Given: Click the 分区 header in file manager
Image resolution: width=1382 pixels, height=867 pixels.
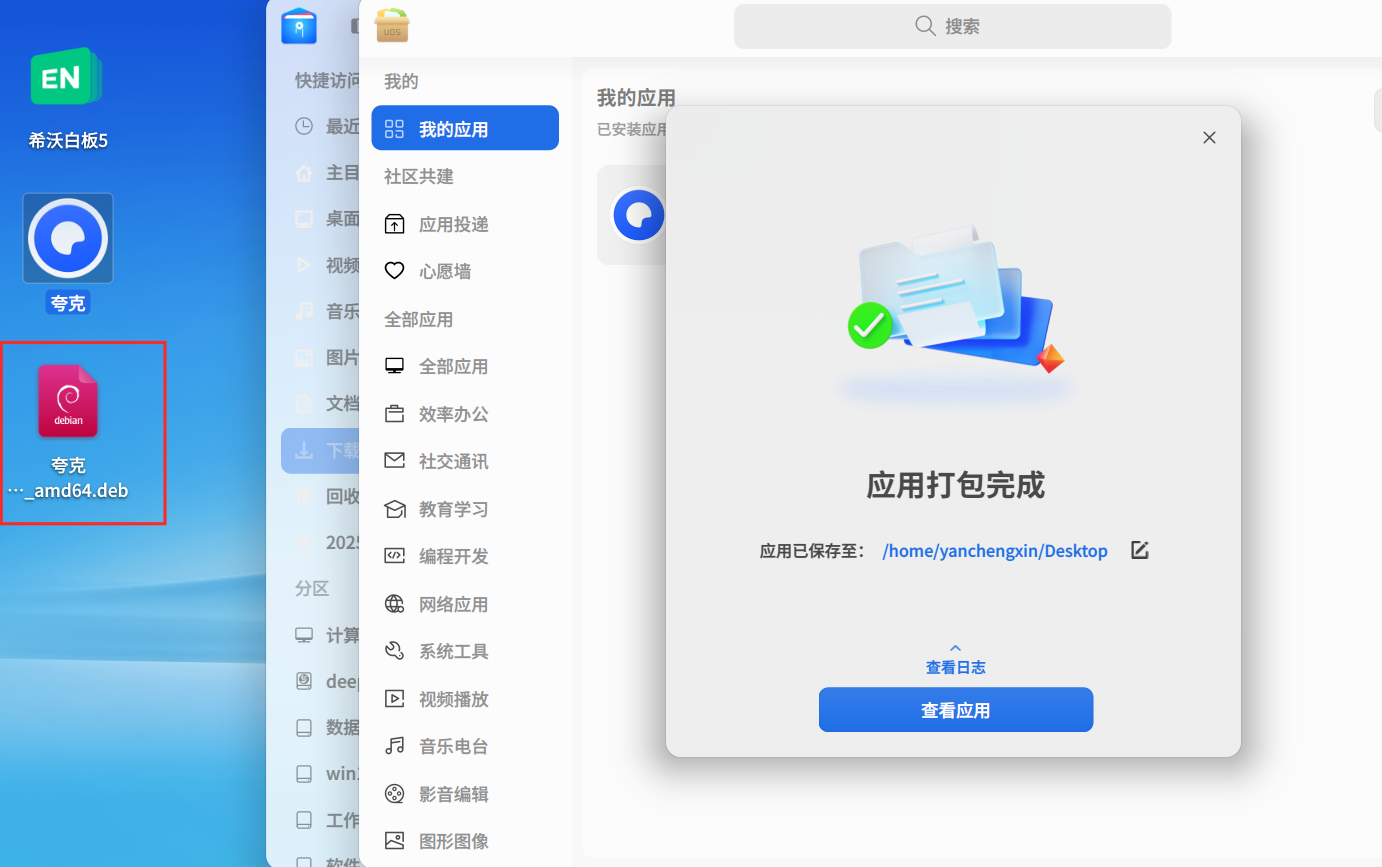Looking at the screenshot, I should pos(312,588).
